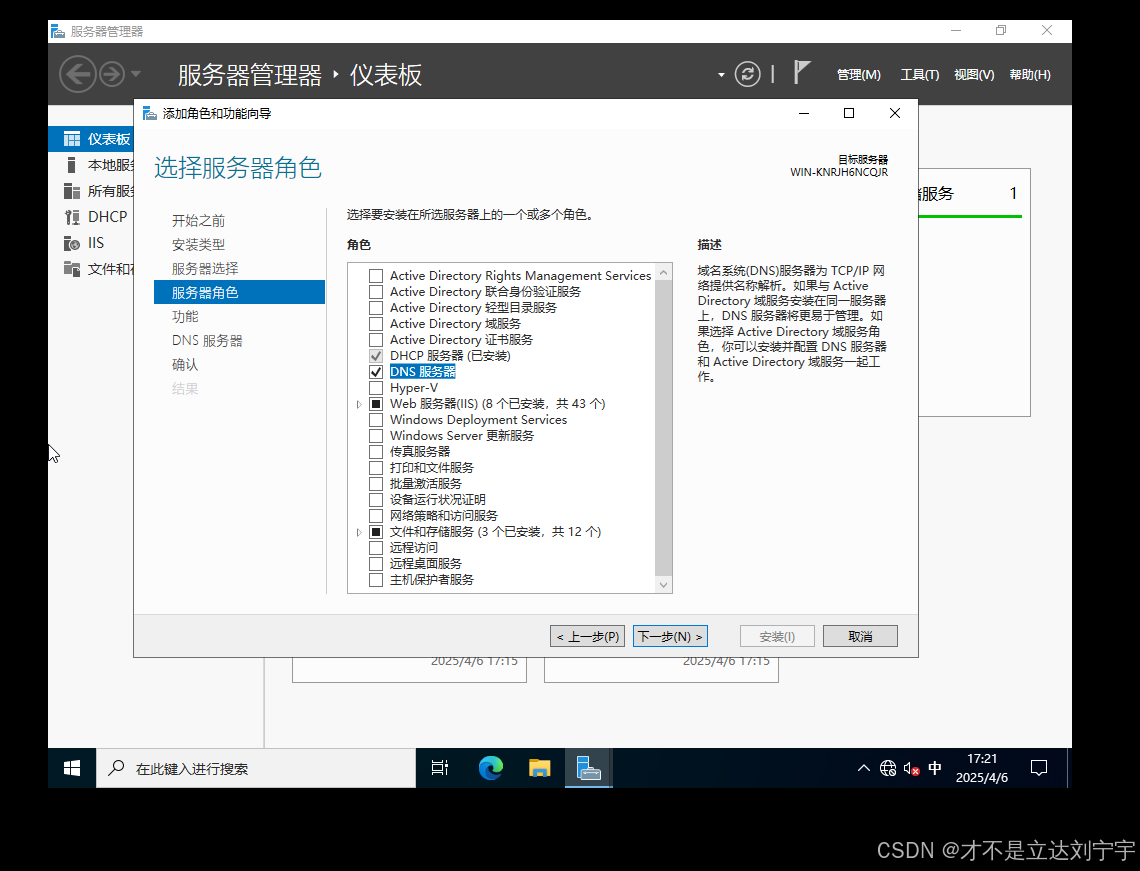Viewport: 1140px width, 871px height.
Task: Check the Hyper-V role checkbox
Action: 376,387
